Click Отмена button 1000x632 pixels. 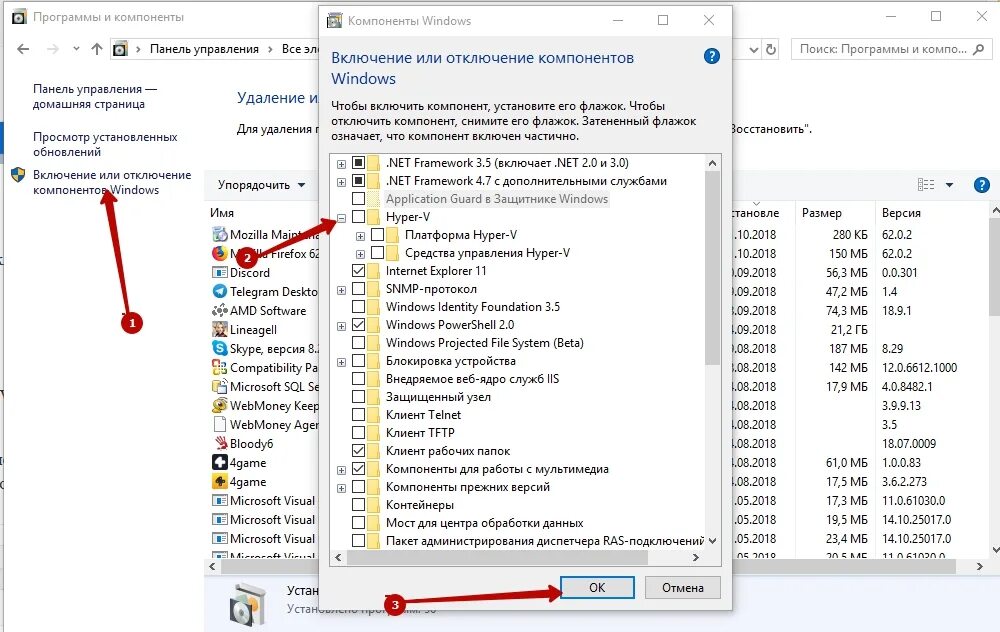click(x=682, y=587)
